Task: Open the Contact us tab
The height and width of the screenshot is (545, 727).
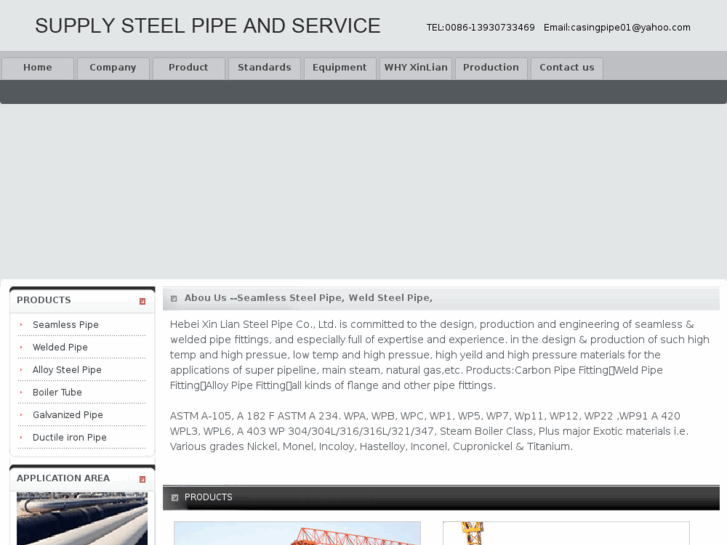Action: coord(567,68)
